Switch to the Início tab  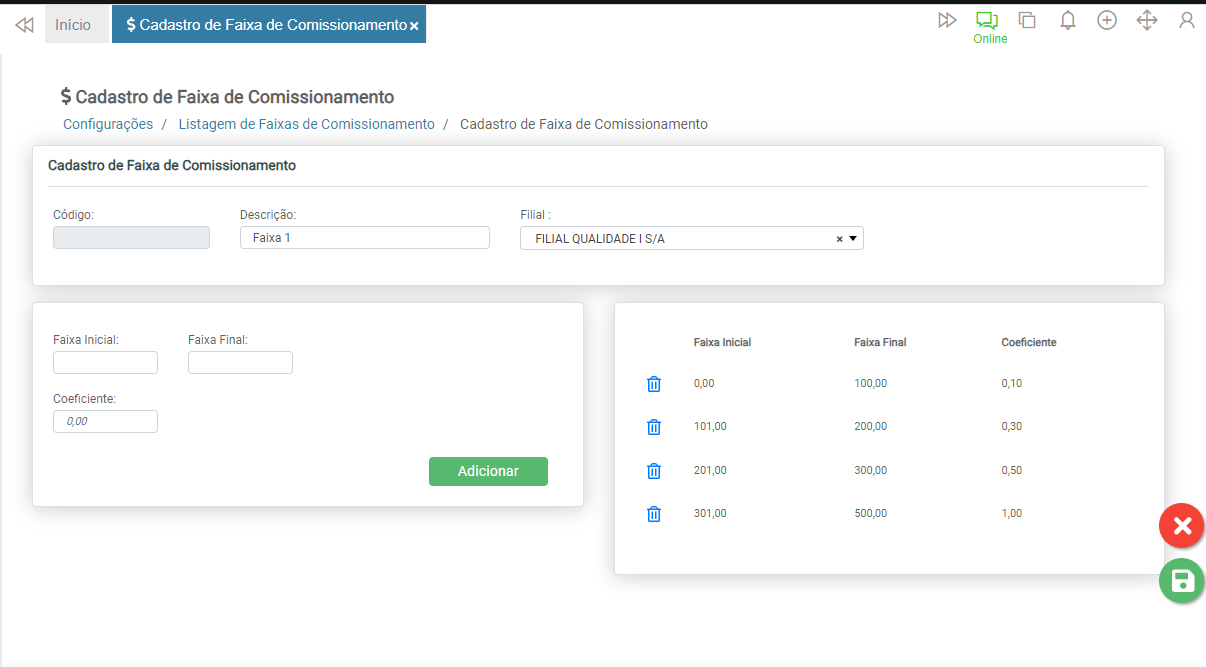click(73, 25)
